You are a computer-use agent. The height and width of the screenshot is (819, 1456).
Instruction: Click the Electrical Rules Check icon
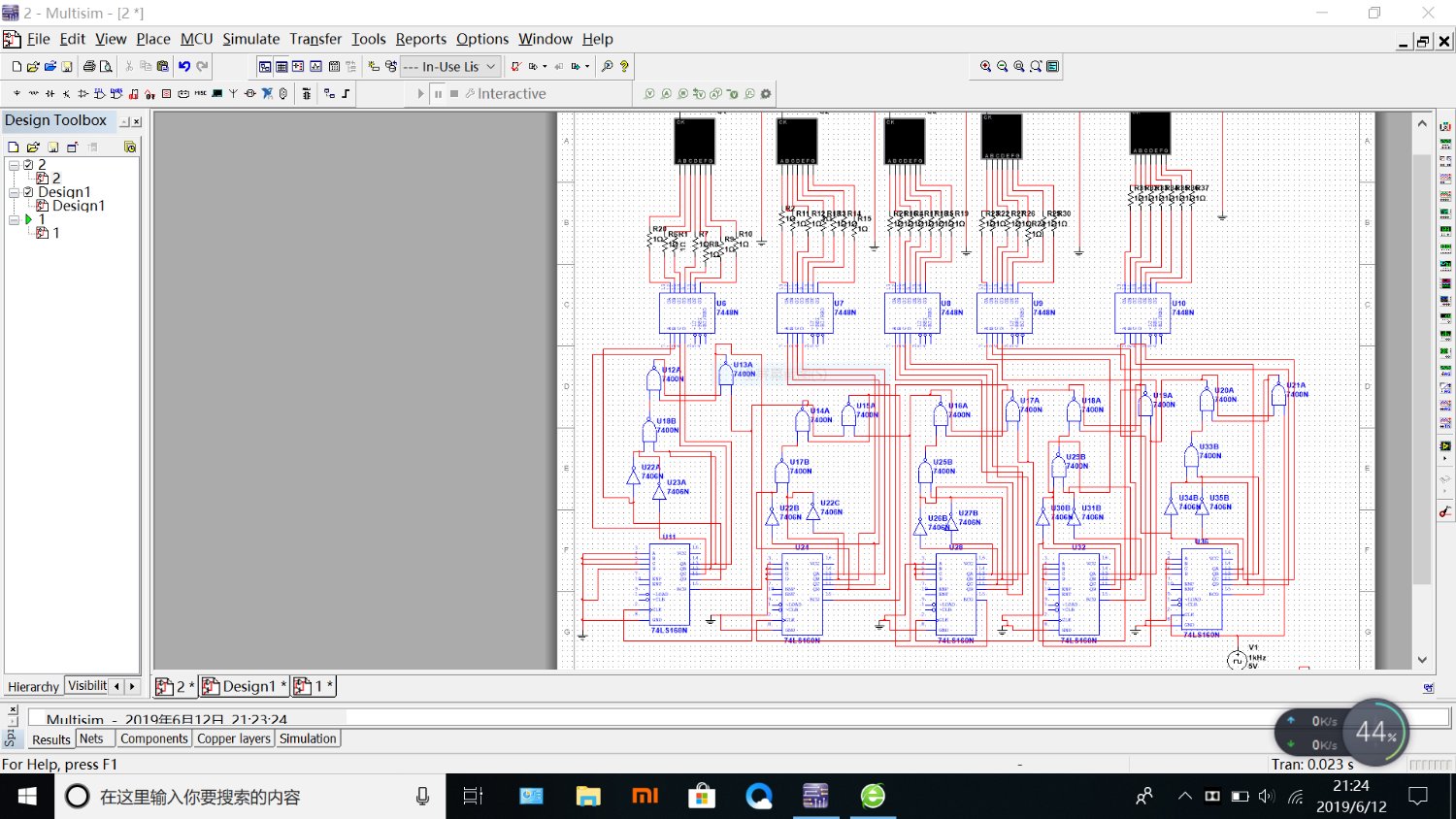coord(516,67)
